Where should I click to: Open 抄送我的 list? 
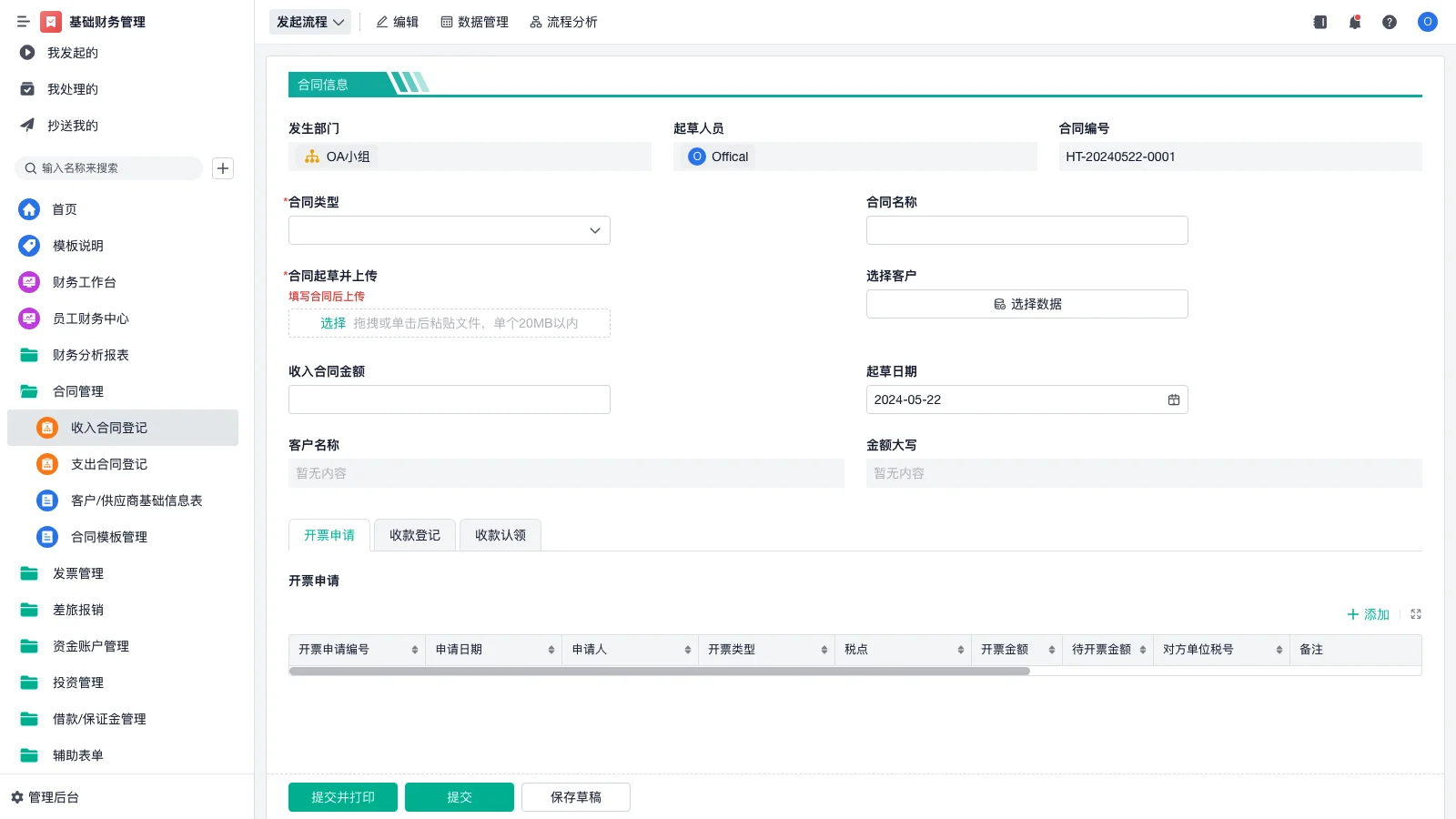pos(73,126)
